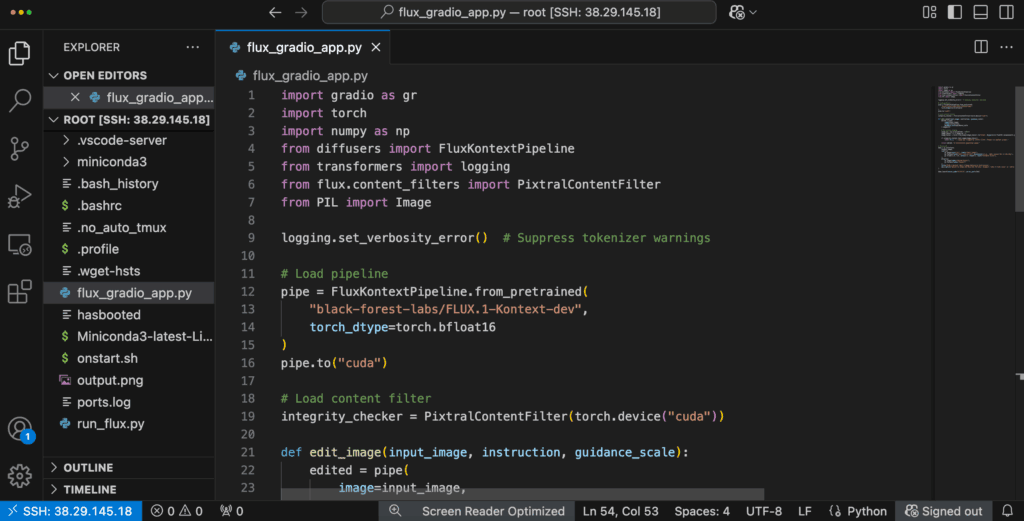Open the .bash_history file
The width and height of the screenshot is (1024, 521).
(129, 183)
